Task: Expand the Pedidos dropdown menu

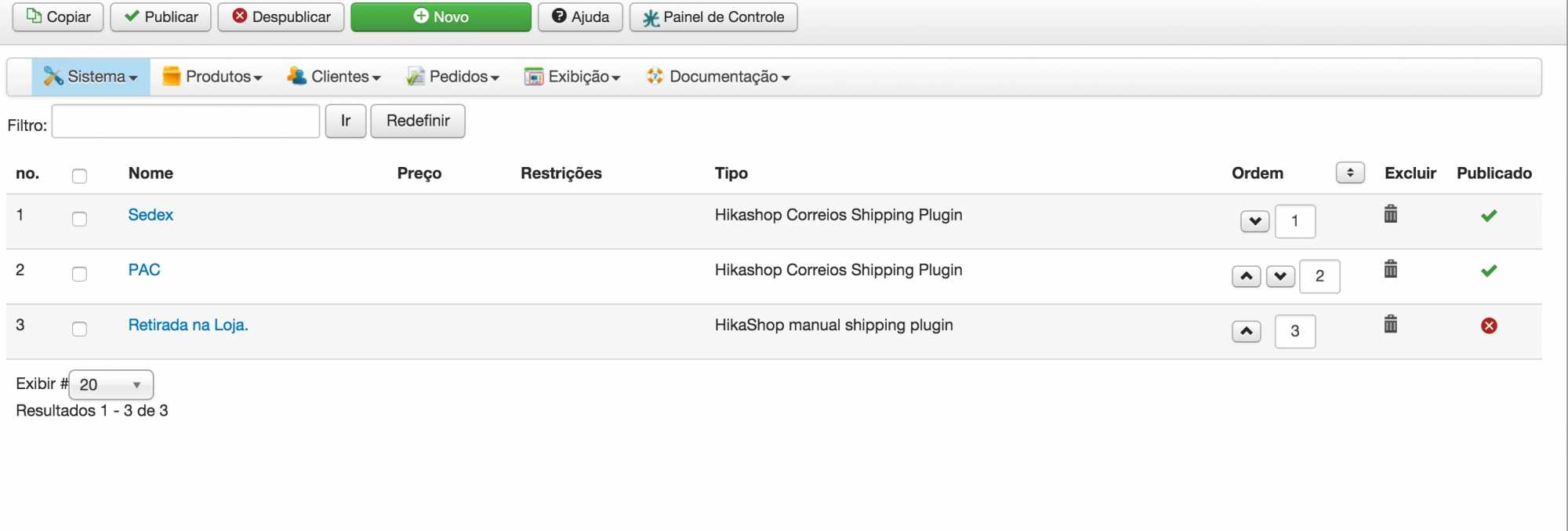Action: [453, 77]
